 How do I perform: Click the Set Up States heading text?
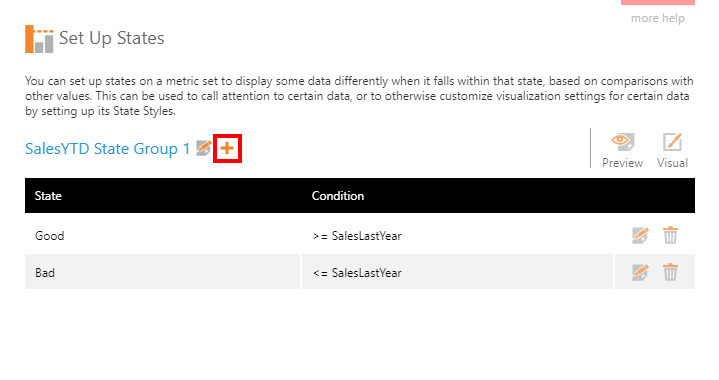coord(111,38)
